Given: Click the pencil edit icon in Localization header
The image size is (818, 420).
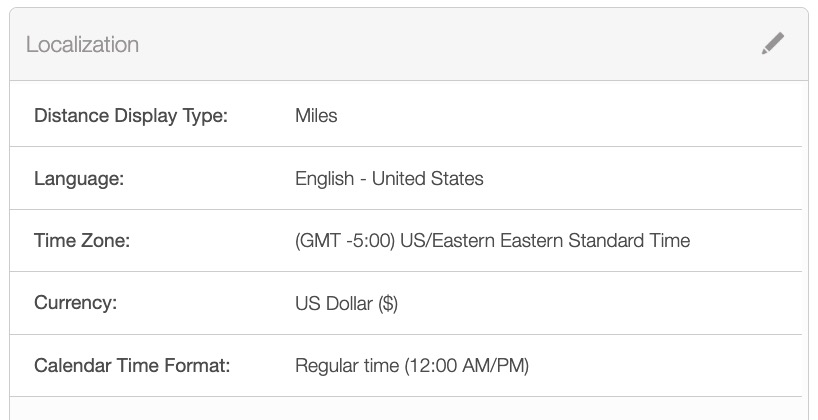Looking at the screenshot, I should click(772, 44).
